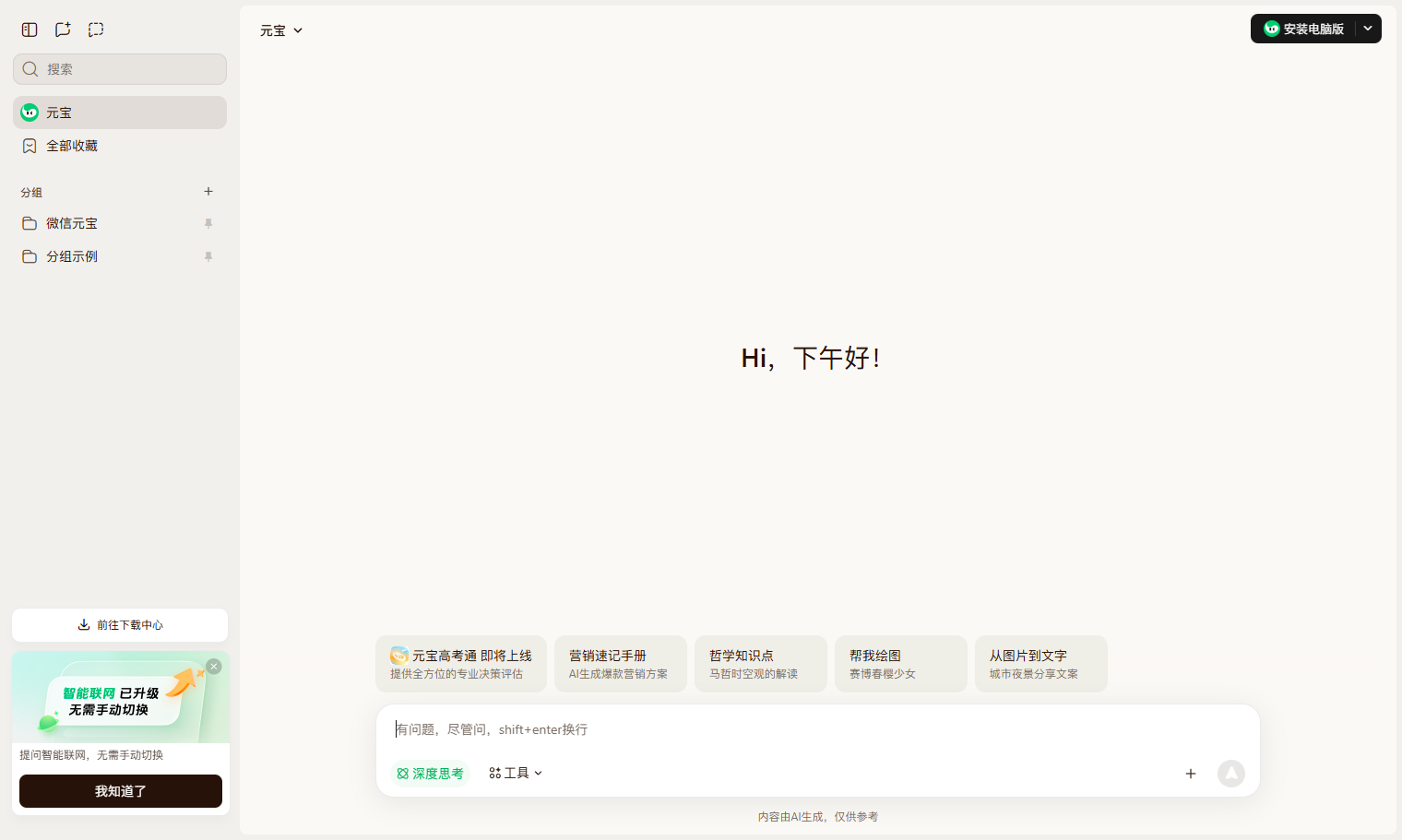Expand the arrow beside 安装电脑版
Viewport: 1402px width, 840px height.
coord(1368,29)
